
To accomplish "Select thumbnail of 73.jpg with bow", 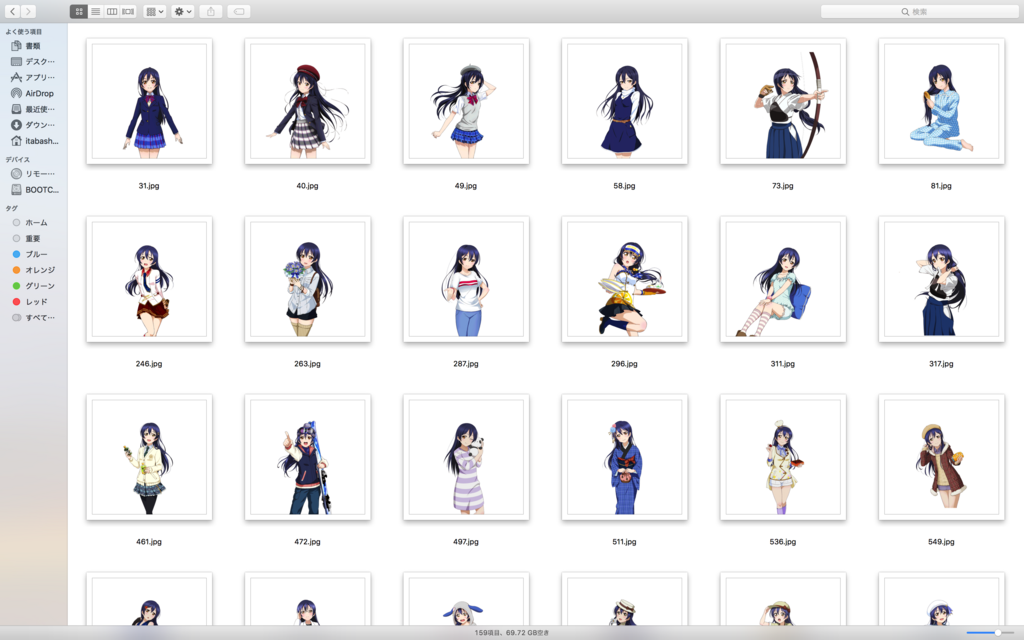I will (x=783, y=101).
